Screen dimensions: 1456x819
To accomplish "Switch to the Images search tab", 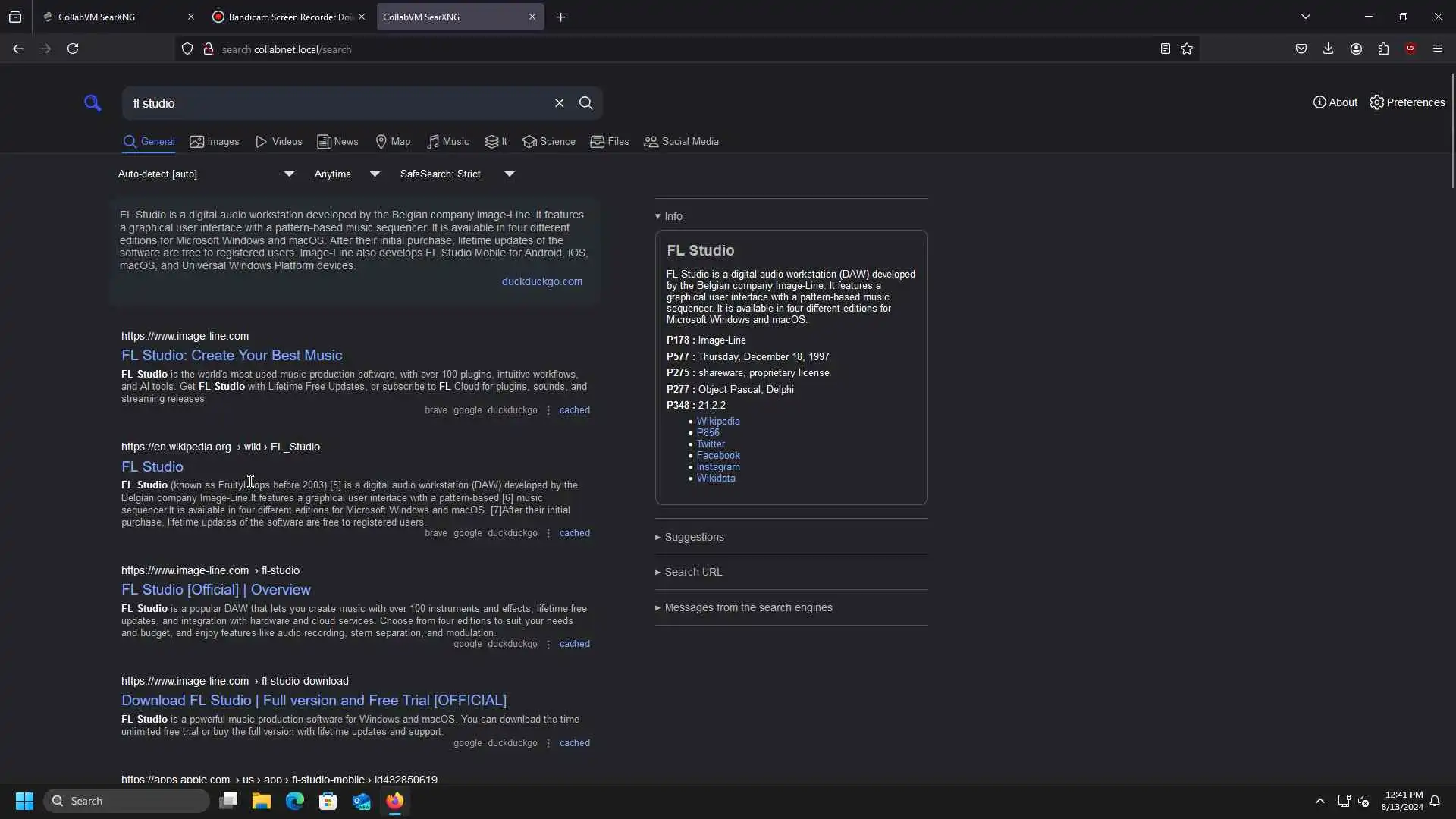I will pyautogui.click(x=215, y=142).
